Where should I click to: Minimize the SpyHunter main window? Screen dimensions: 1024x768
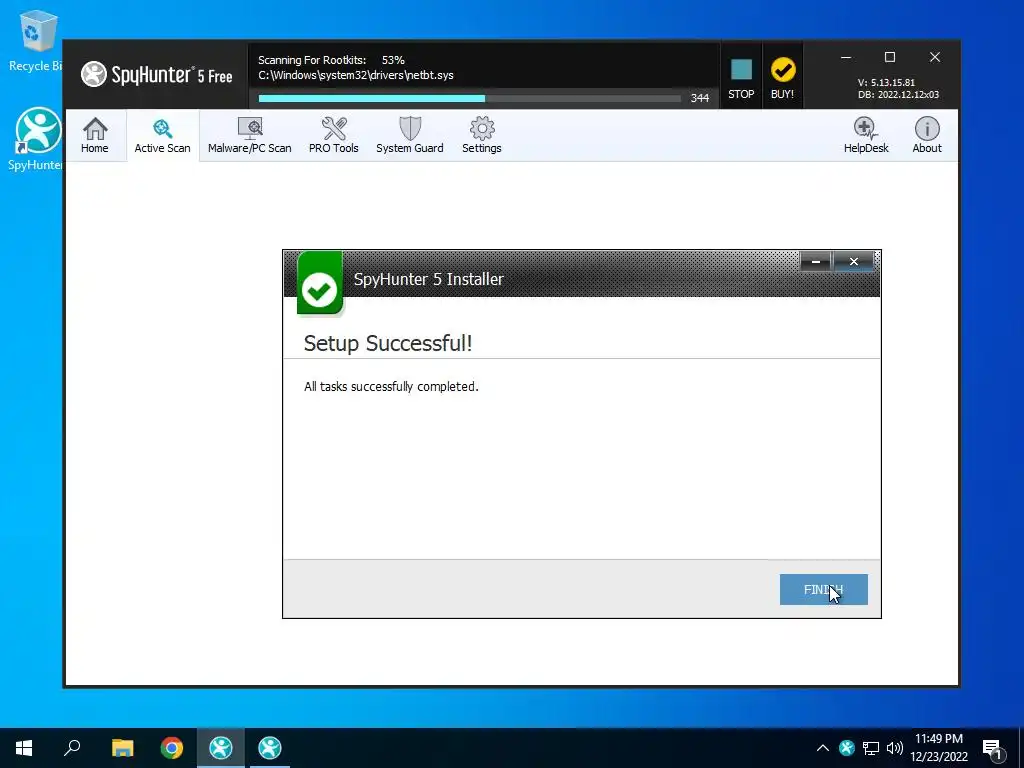pos(846,57)
